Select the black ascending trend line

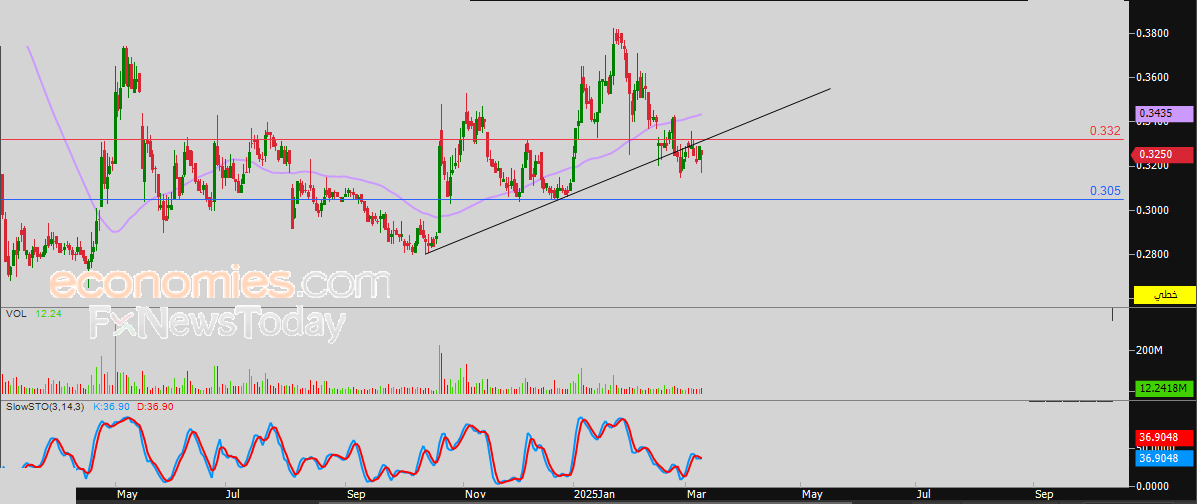tap(628, 171)
